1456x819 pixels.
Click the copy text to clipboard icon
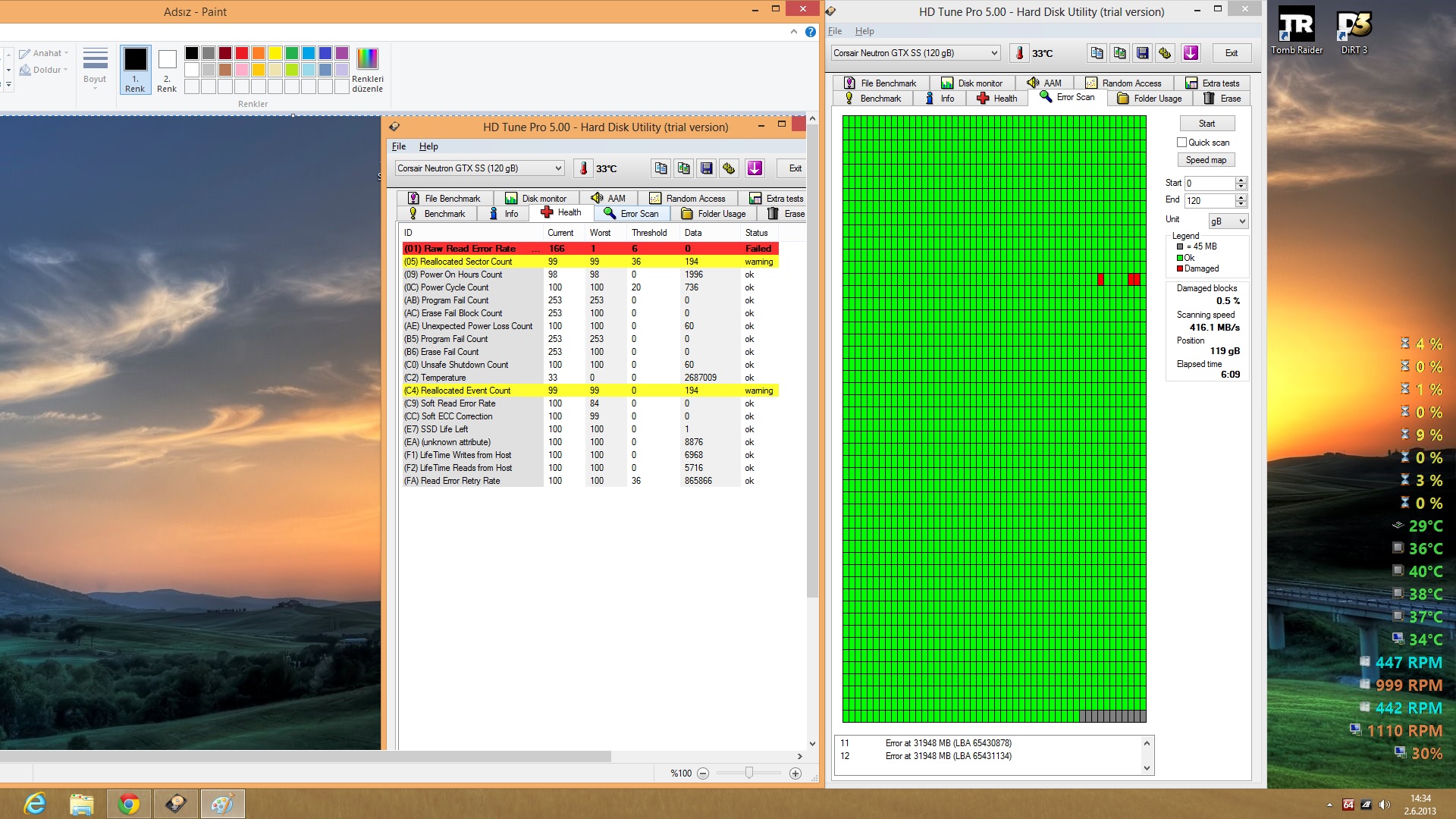1097,53
